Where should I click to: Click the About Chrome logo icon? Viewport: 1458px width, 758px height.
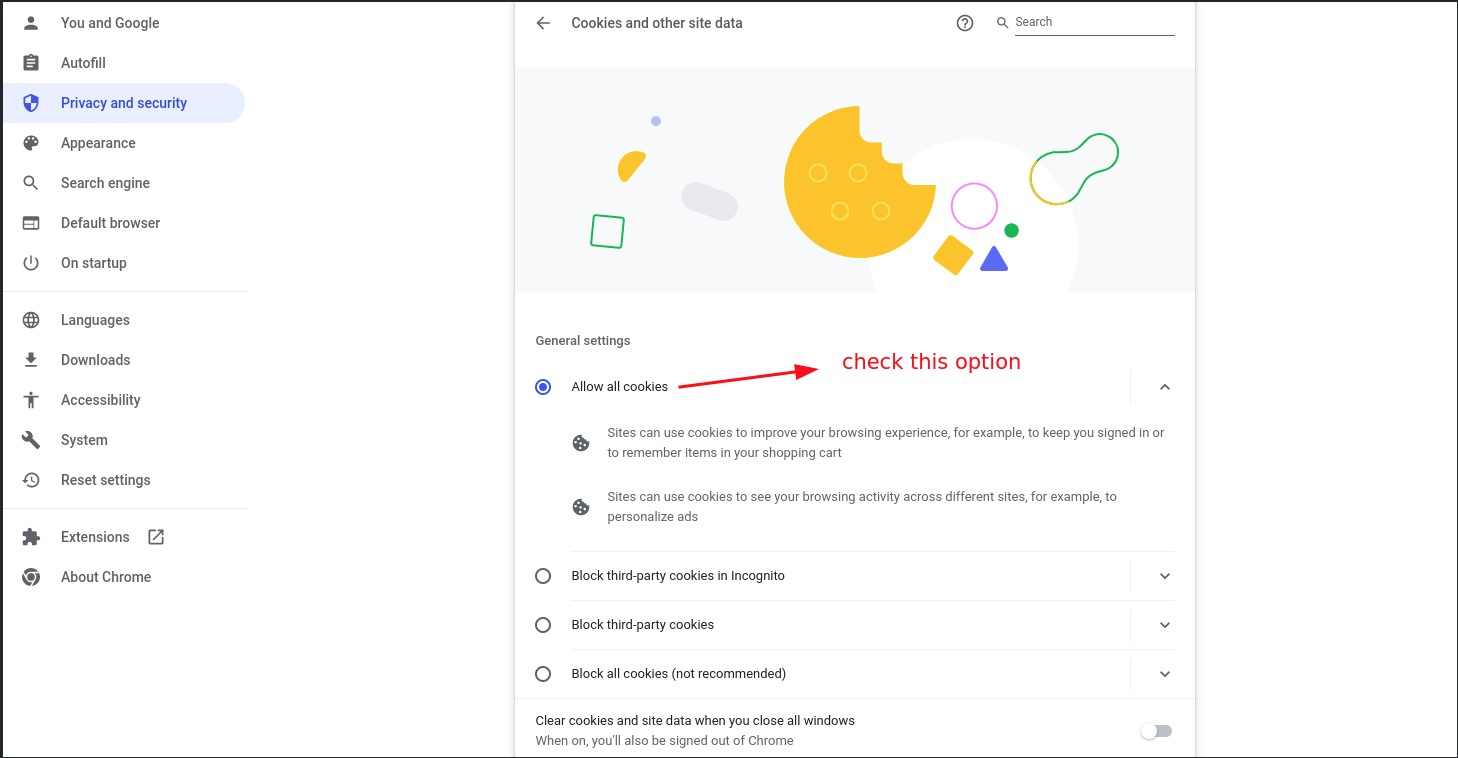(31, 577)
